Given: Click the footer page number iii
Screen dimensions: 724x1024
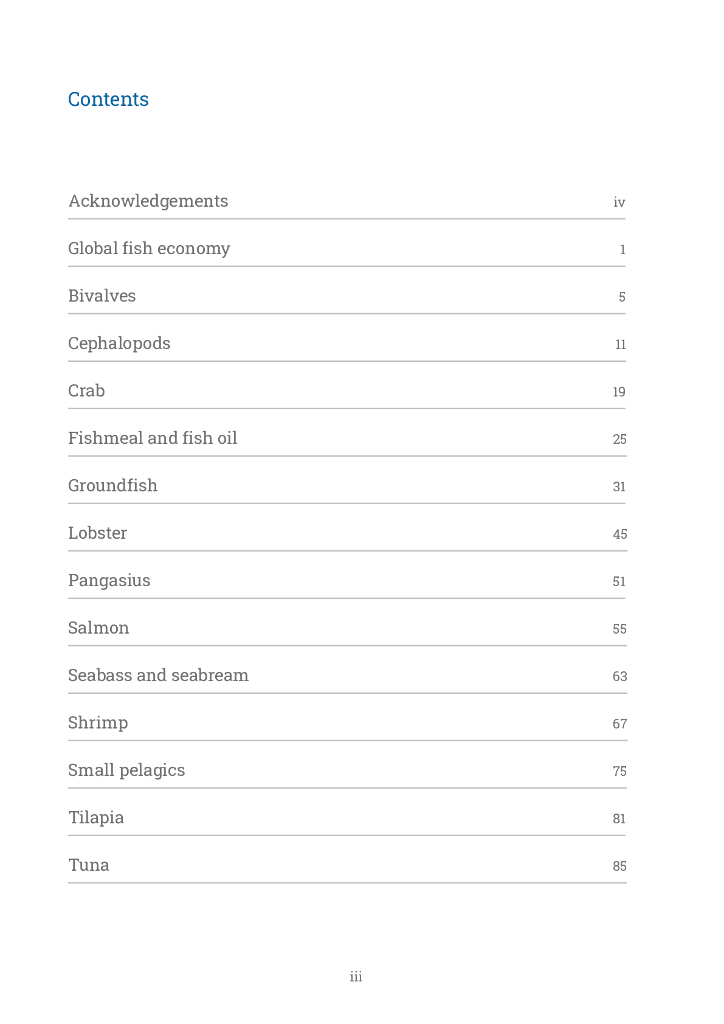Looking at the screenshot, I should (356, 977).
